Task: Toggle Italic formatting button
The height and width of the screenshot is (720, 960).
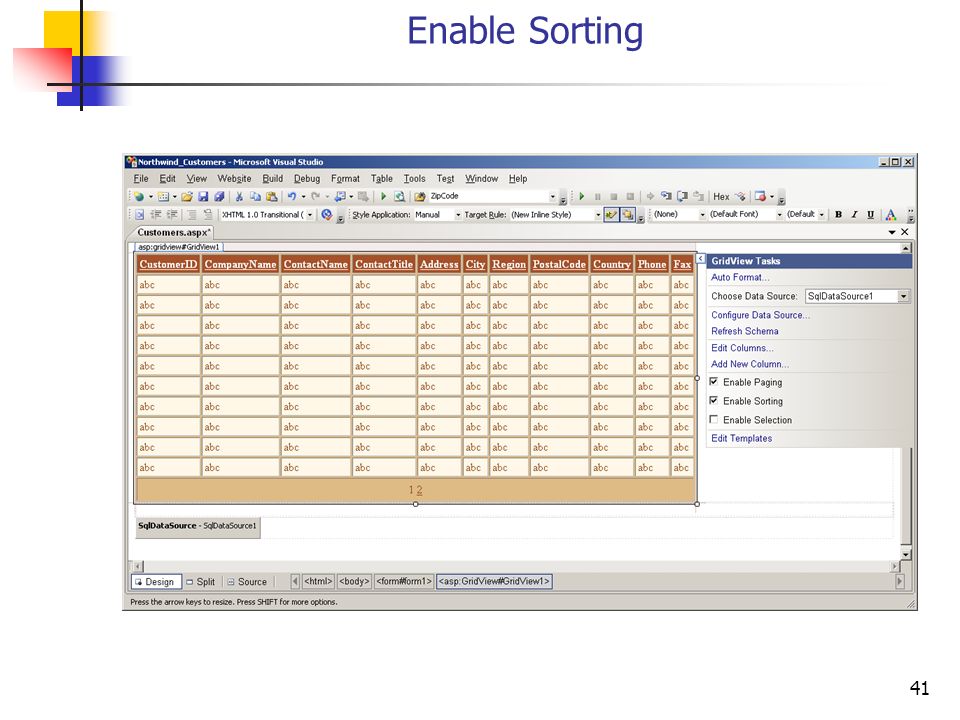Action: tap(854, 214)
